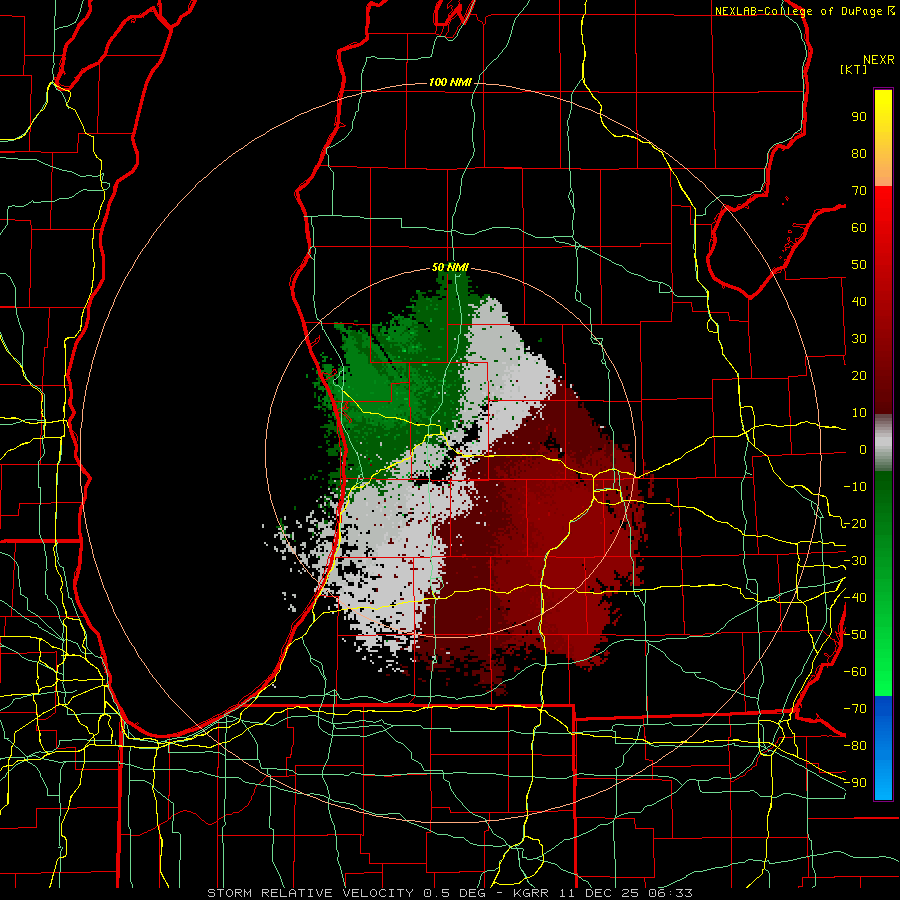Image resolution: width=900 pixels, height=900 pixels.
Task: Click the -80 scale value
Action: tap(855, 746)
